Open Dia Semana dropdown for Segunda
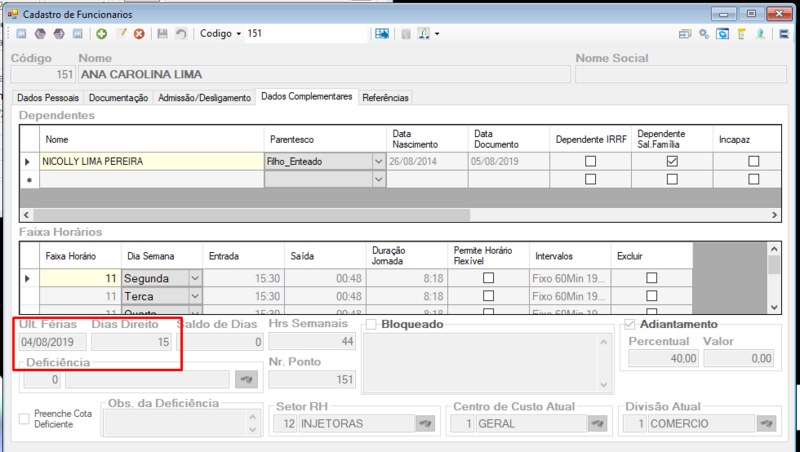 [195, 279]
